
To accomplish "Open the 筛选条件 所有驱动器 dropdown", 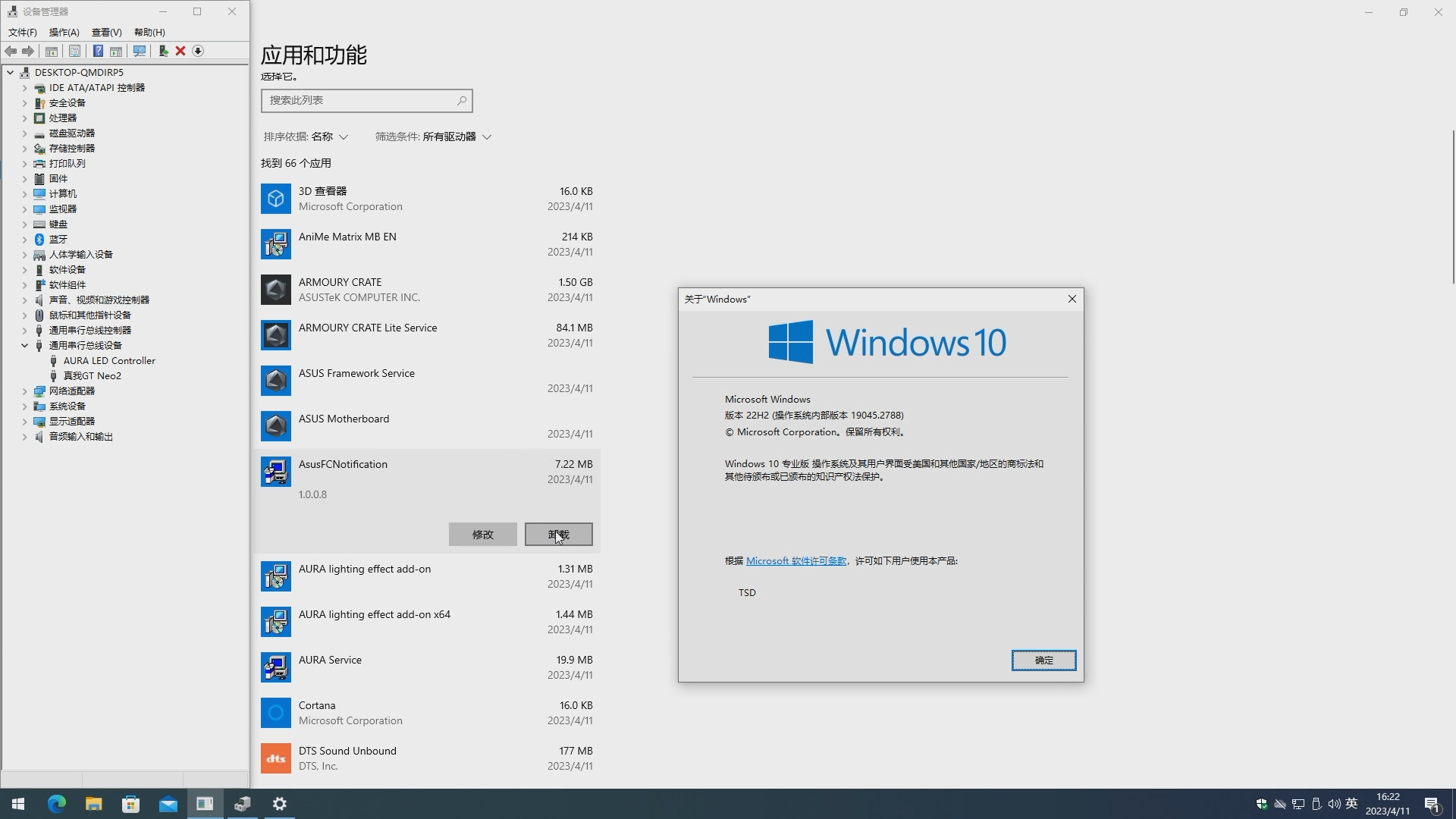I will 433,136.
